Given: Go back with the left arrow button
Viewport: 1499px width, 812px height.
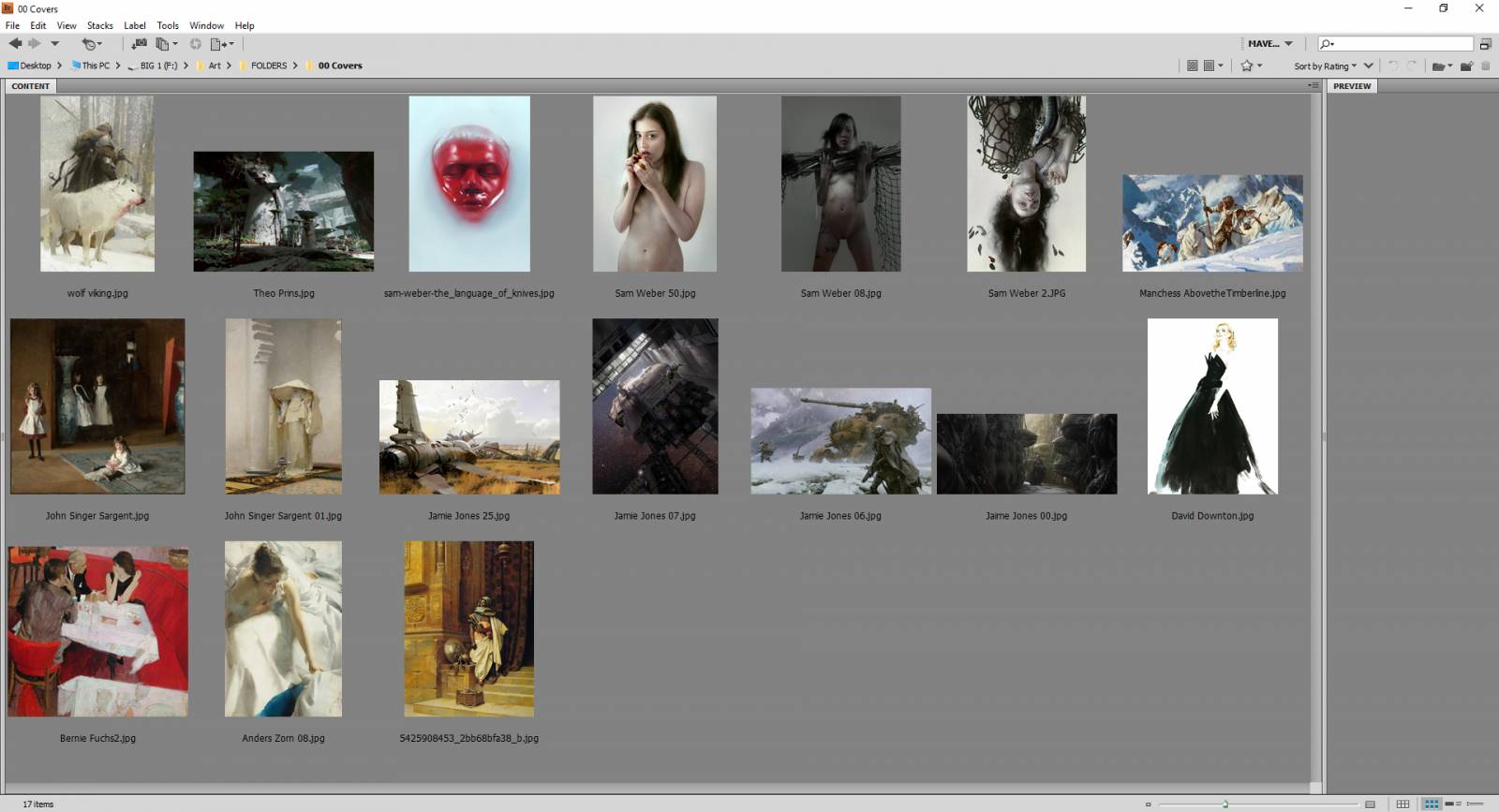Looking at the screenshot, I should pos(16,43).
